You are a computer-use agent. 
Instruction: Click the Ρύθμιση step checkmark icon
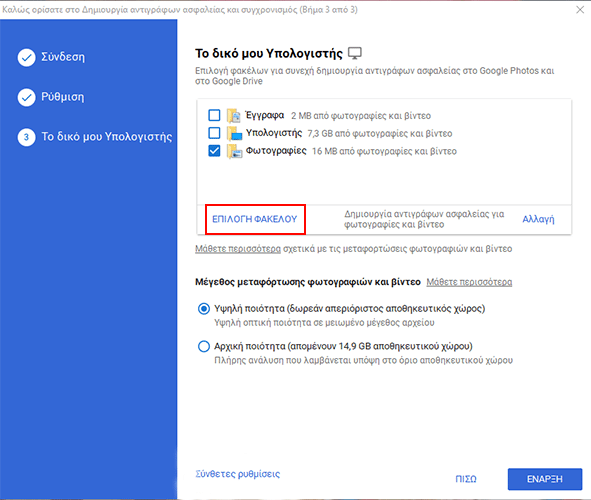click(26, 98)
